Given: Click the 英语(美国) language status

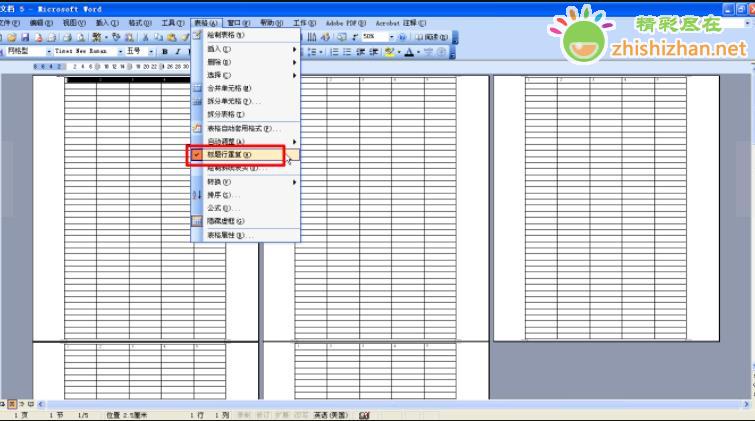Looking at the screenshot, I should click(x=330, y=415).
